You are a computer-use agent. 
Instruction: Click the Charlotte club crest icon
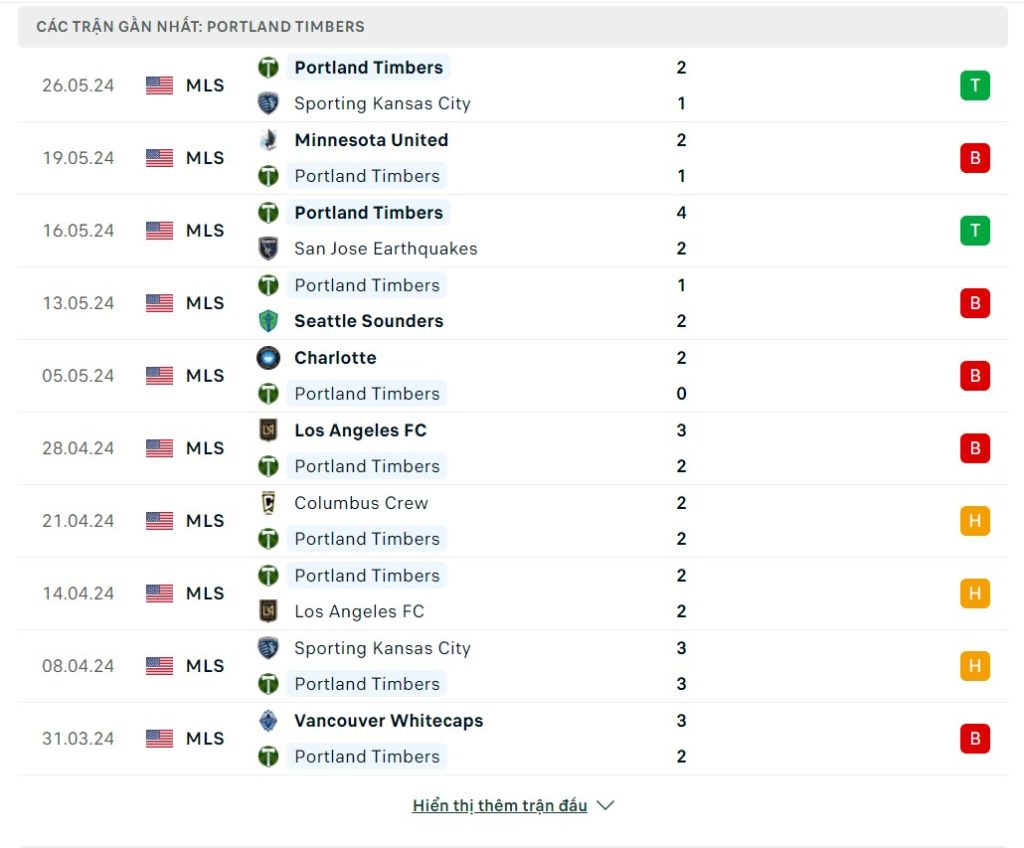268,358
